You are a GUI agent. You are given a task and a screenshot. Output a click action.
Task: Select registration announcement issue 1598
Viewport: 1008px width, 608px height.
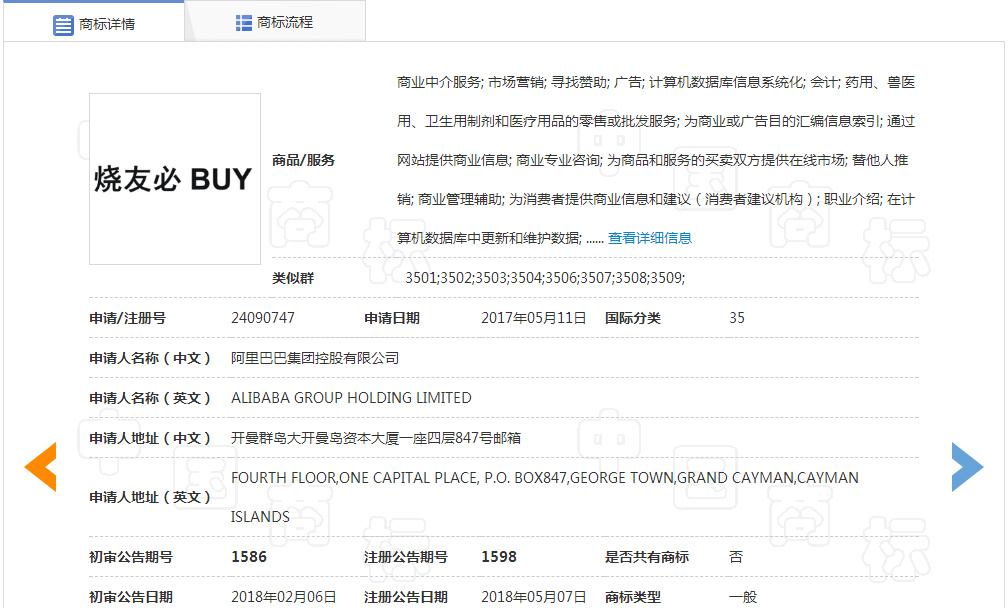(499, 557)
